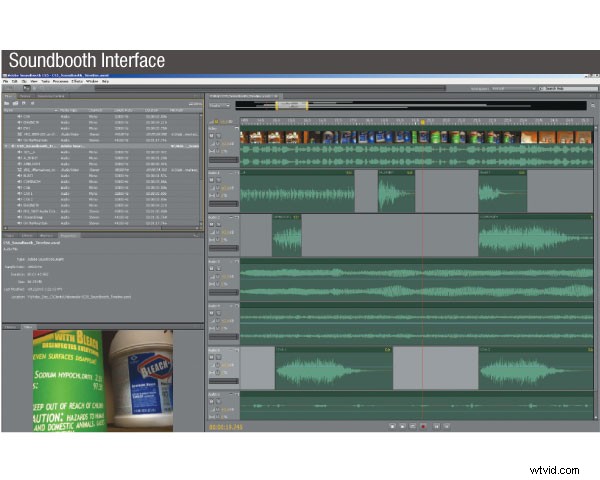Screen dimensions: 600x480
Task: Open the Audio 3 track menu
Action: 231,261
